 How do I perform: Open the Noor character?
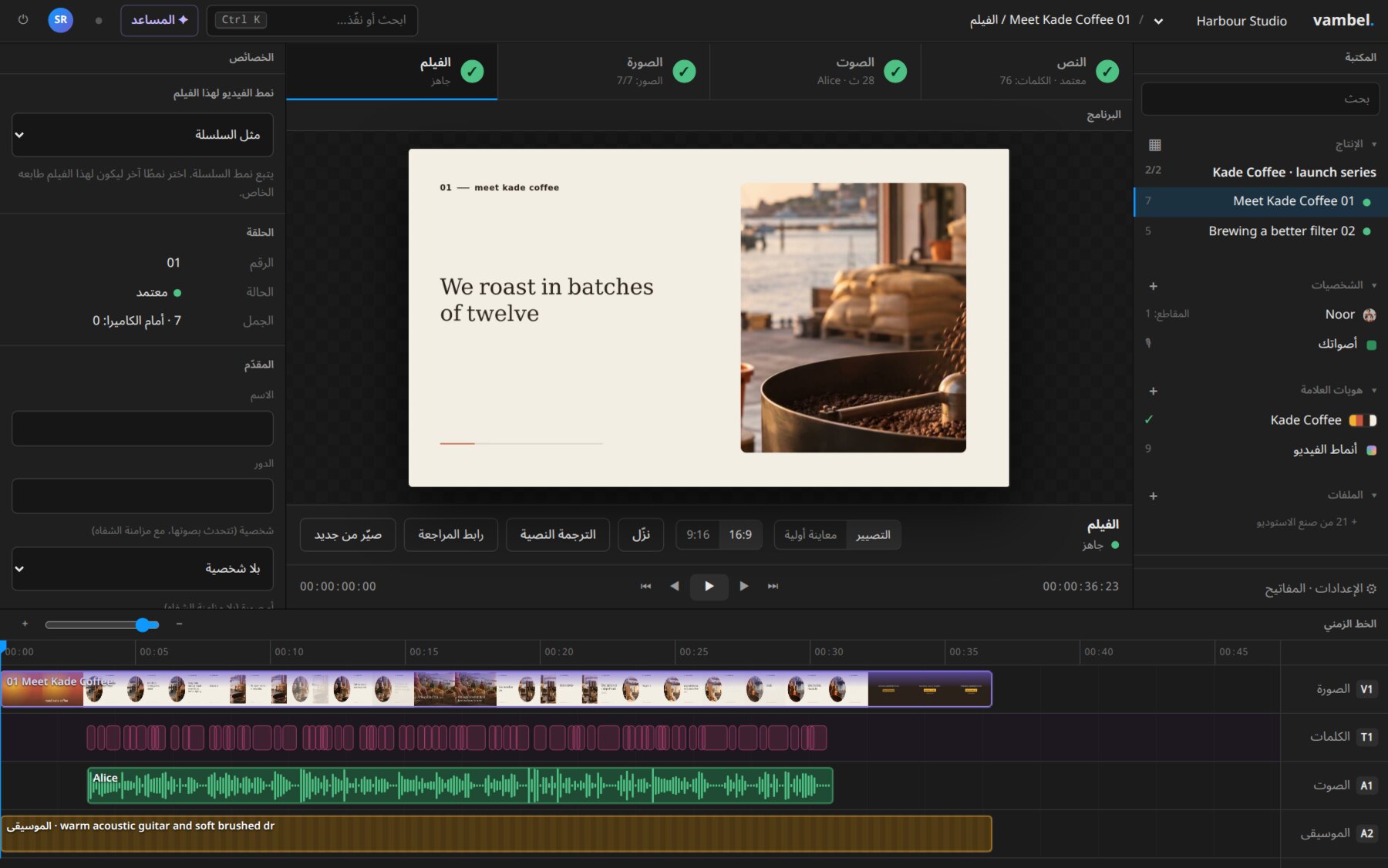click(1260, 315)
